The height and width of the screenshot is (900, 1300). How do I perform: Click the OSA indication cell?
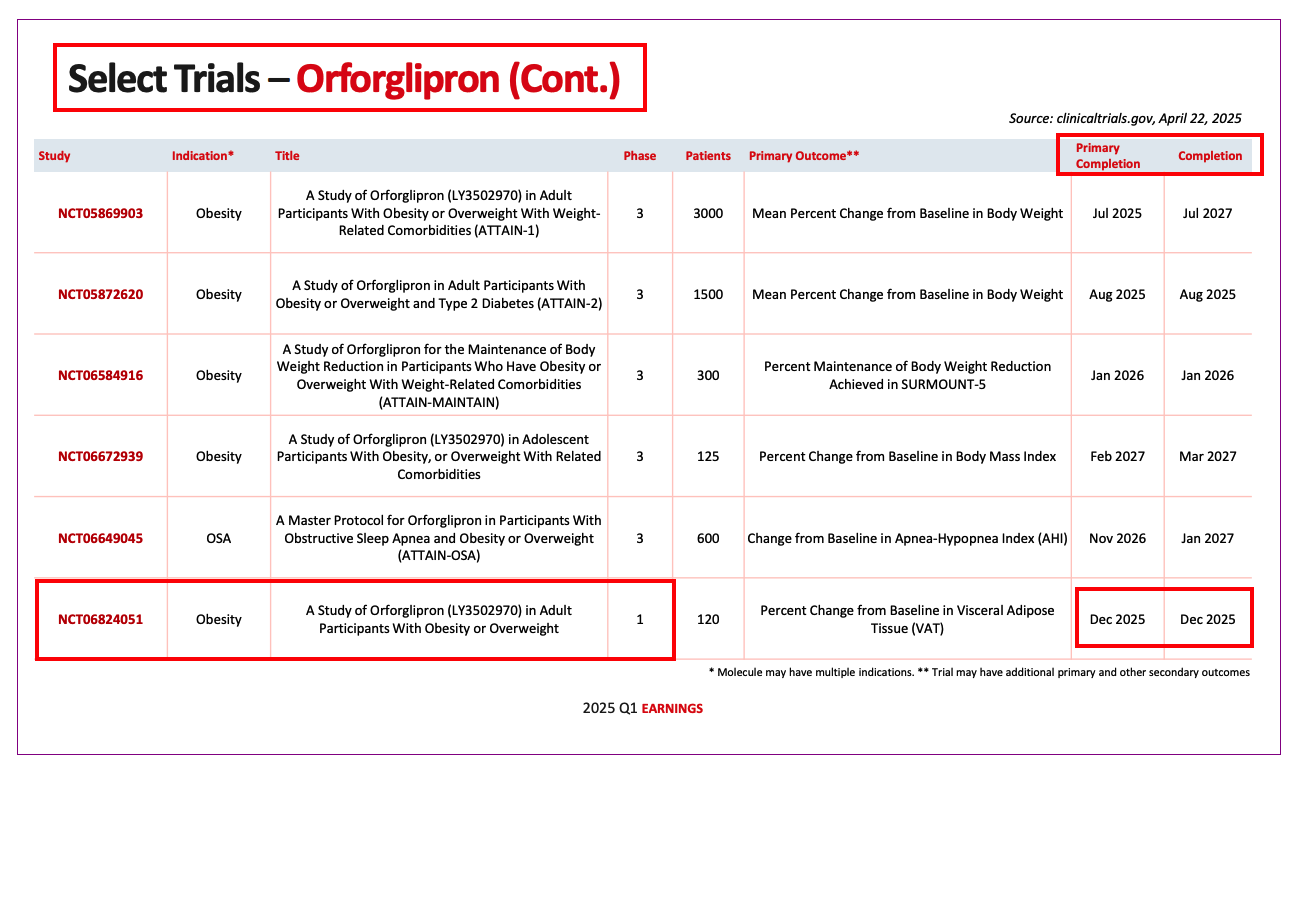point(218,538)
